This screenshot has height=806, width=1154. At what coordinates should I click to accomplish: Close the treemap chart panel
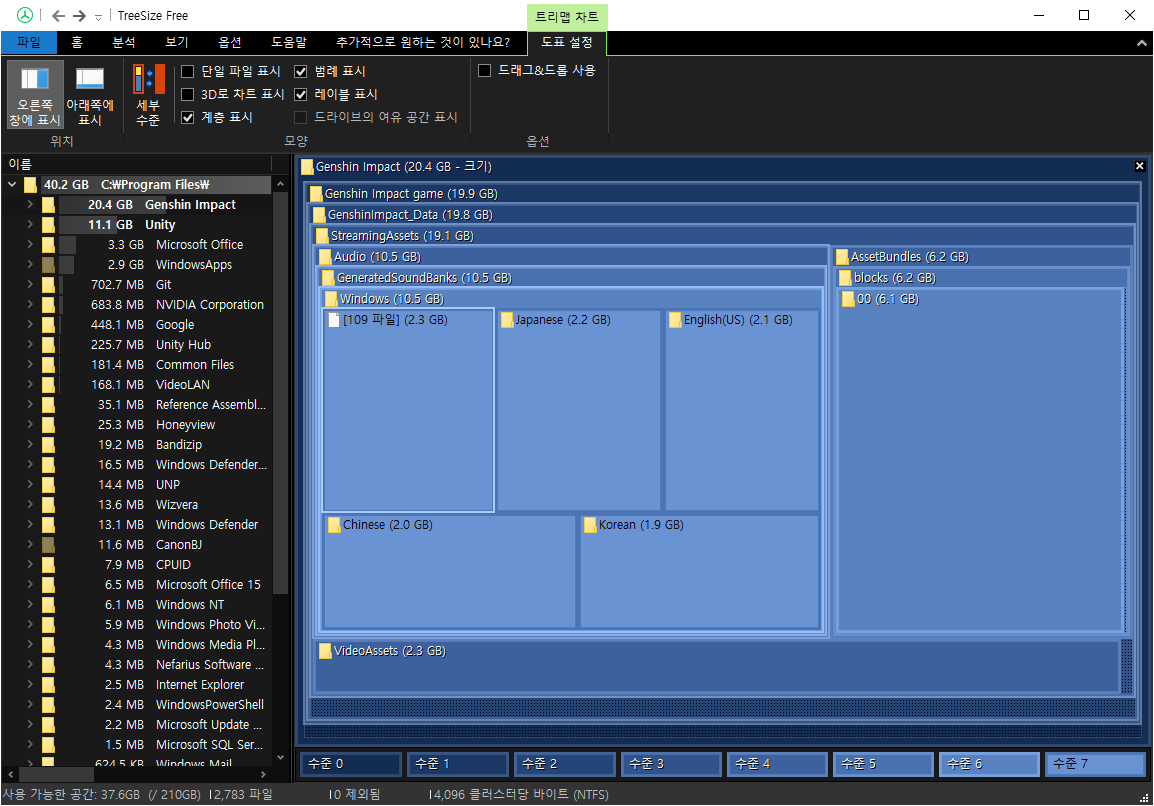[x=1139, y=166]
